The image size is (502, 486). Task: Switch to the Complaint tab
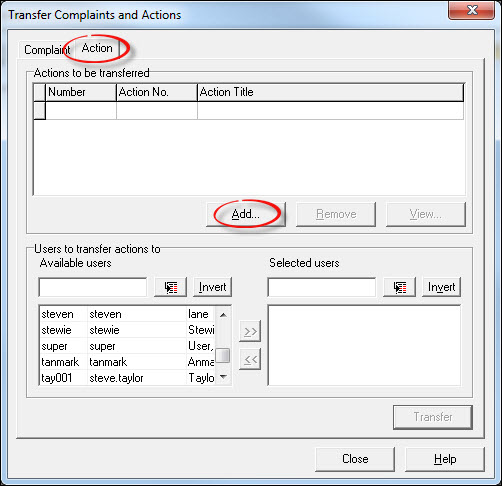[47, 50]
